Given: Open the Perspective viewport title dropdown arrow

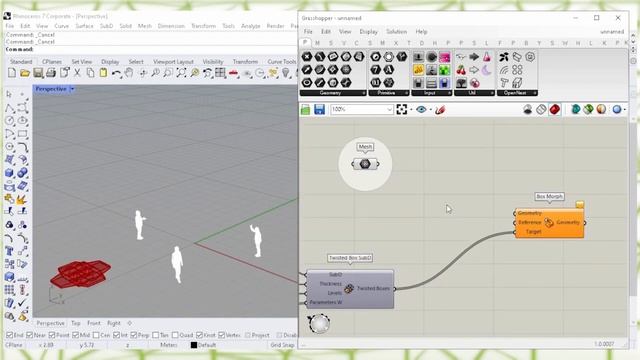Looking at the screenshot, I should [x=72, y=89].
